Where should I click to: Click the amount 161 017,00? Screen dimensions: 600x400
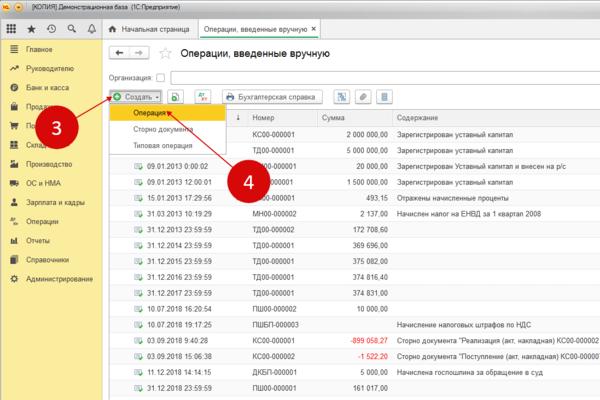370,388
